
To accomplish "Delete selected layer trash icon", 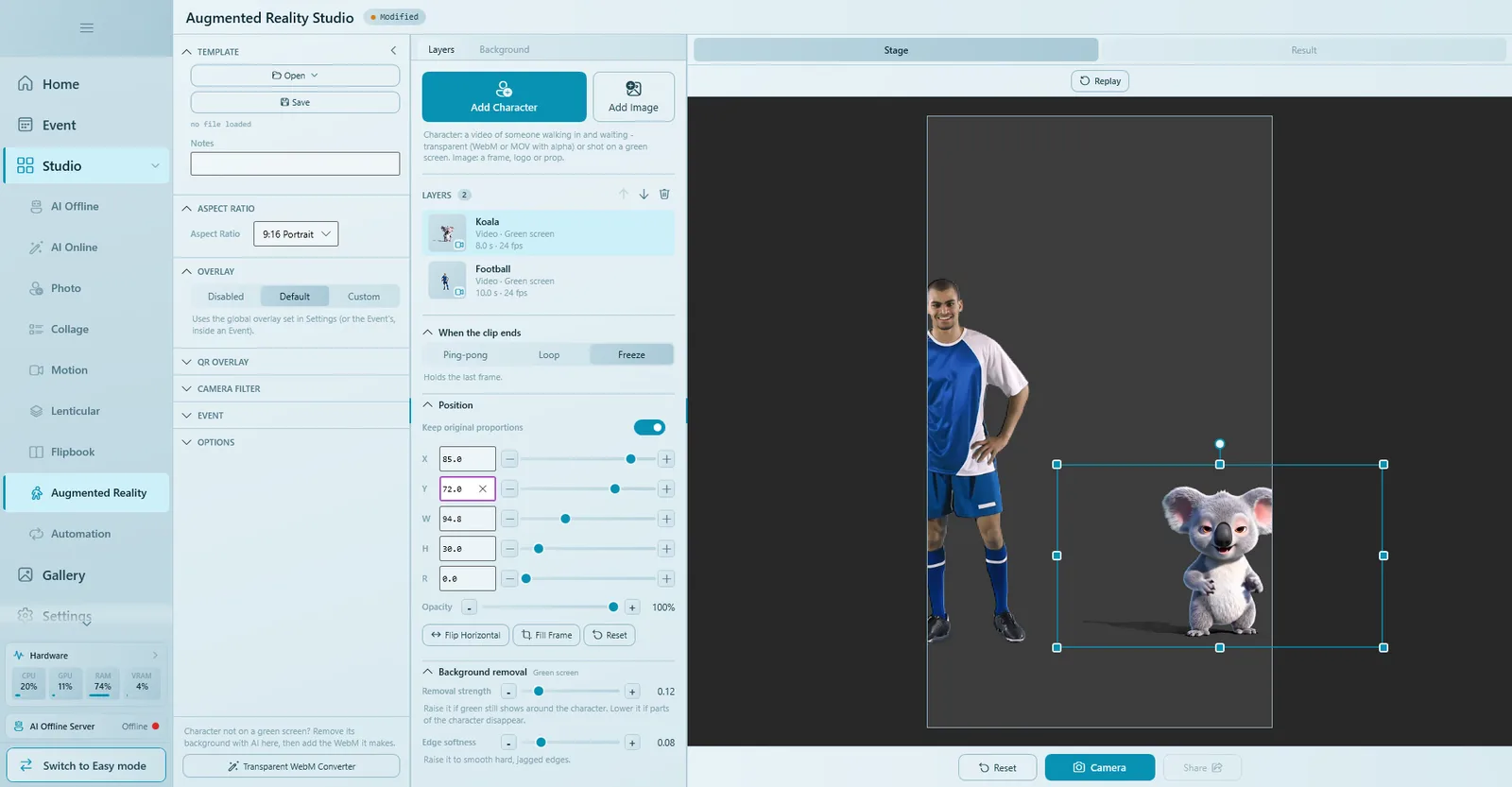I will point(664,194).
